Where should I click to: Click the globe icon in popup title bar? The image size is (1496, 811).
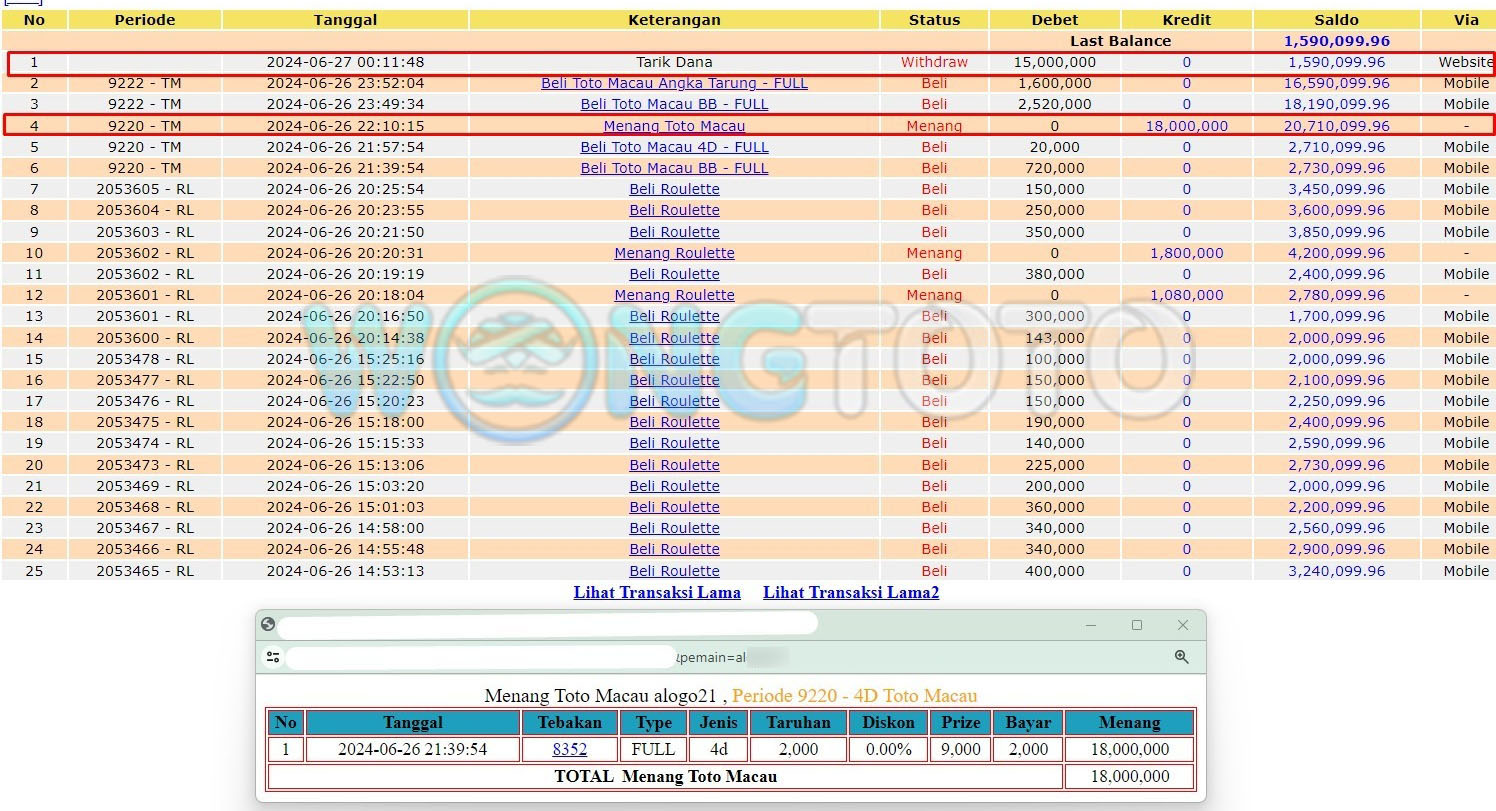click(268, 624)
